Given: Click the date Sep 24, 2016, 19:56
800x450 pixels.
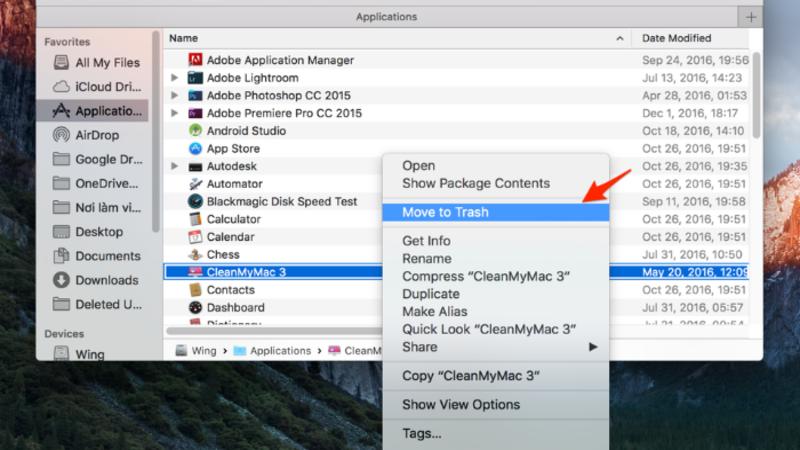Looking at the screenshot, I should tap(695, 60).
